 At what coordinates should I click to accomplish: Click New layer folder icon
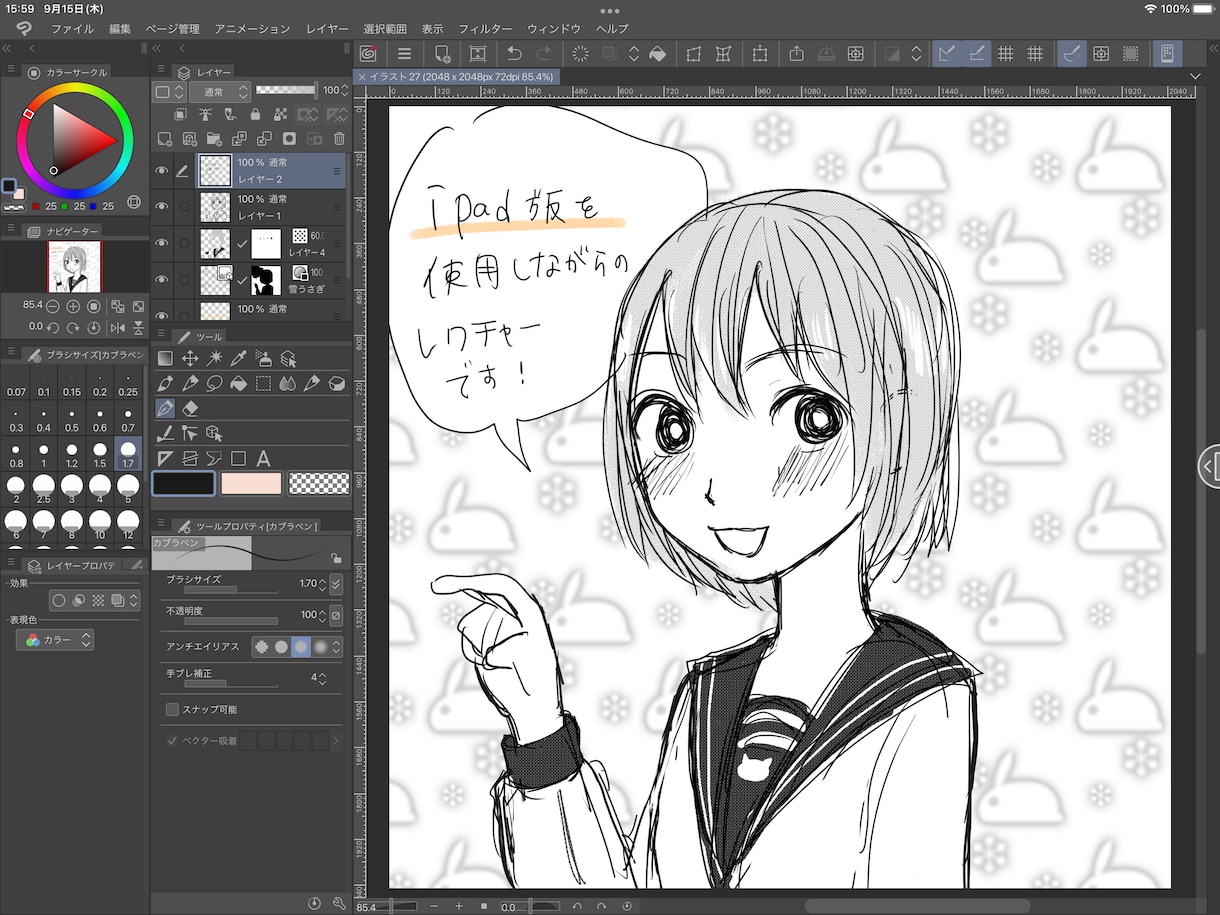tap(214, 138)
